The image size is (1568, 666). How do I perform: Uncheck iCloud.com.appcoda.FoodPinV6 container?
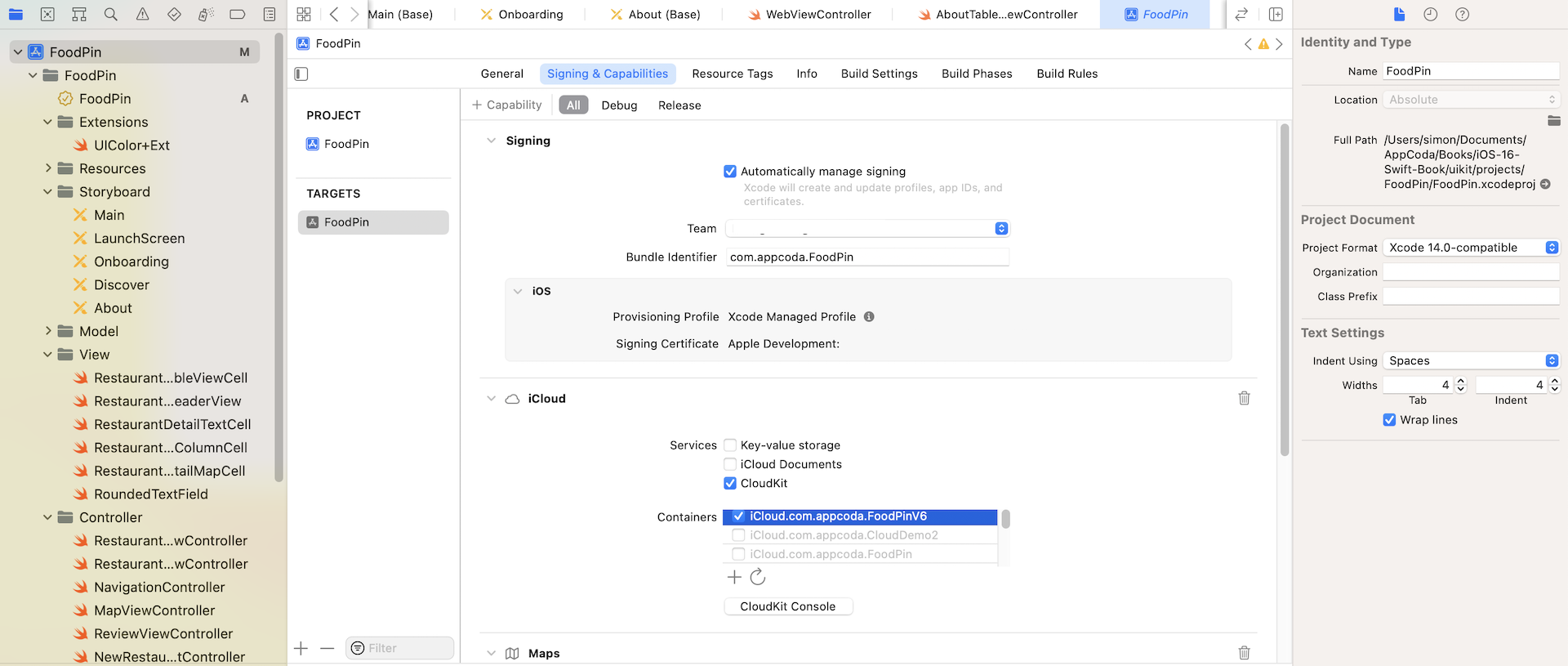(738, 516)
